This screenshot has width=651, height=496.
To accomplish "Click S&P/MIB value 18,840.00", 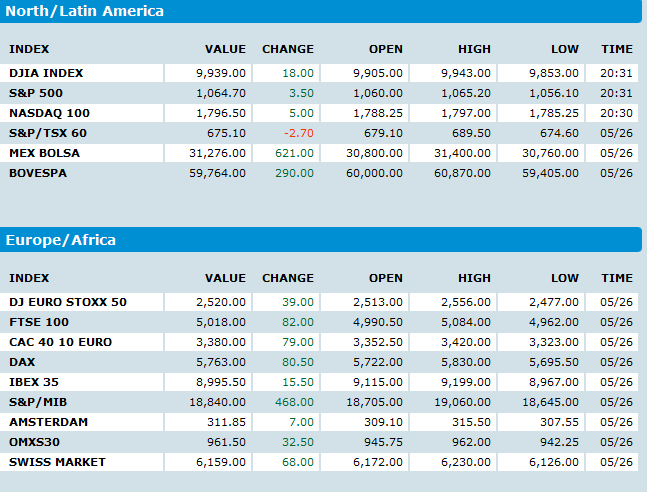I will (x=218, y=402).
